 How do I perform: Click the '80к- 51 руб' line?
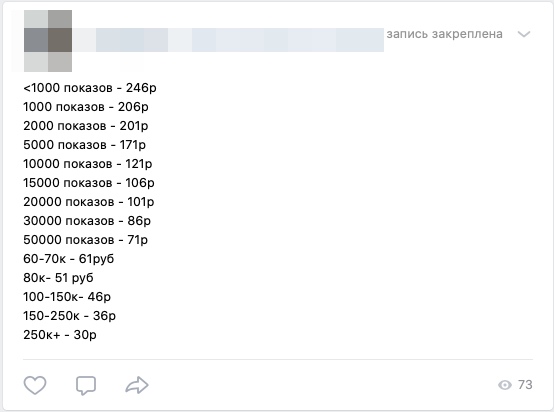click(x=58, y=278)
